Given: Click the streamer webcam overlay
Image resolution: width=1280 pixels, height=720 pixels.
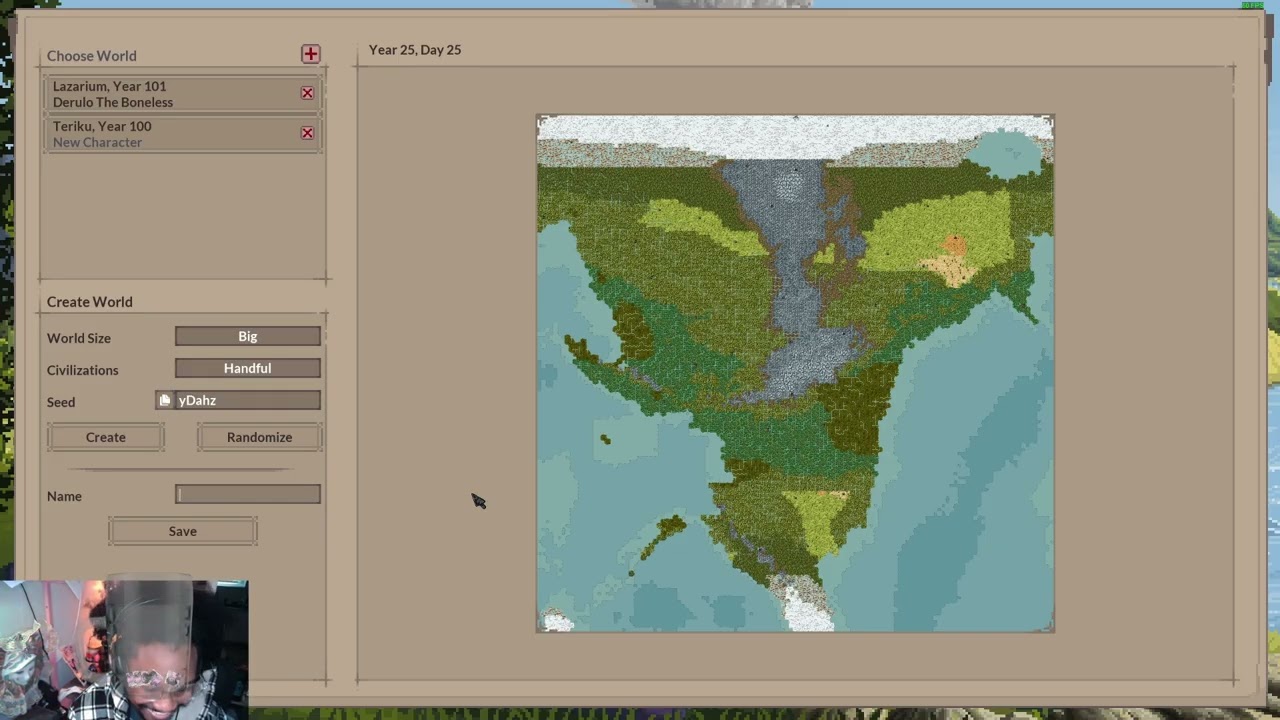Looking at the screenshot, I should [124, 650].
